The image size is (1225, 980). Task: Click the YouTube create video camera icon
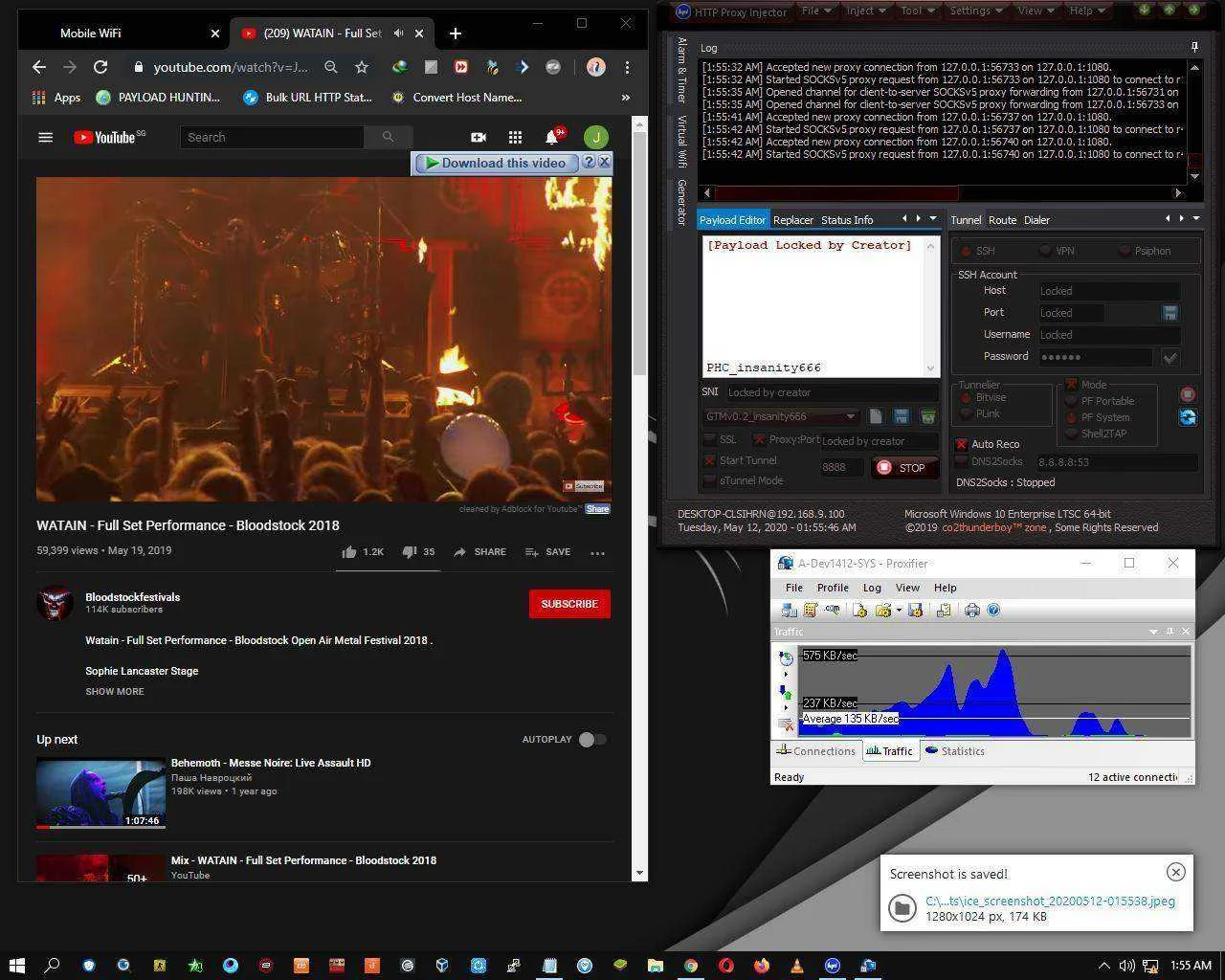(479, 137)
